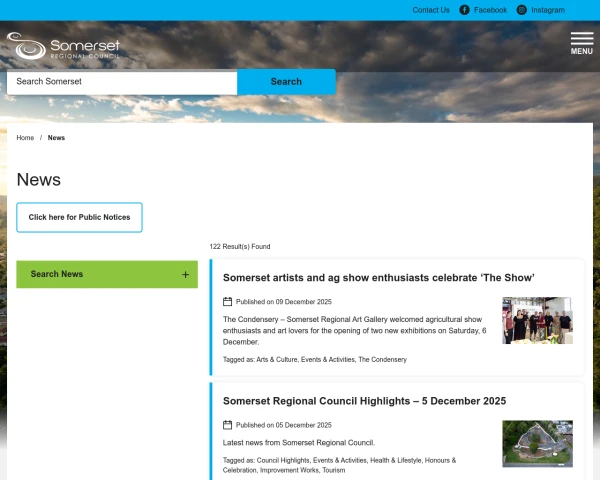This screenshot has height=480, width=600.
Task: Click 'Latest news from Somerset Regional Council.' text
Action: click(x=299, y=442)
